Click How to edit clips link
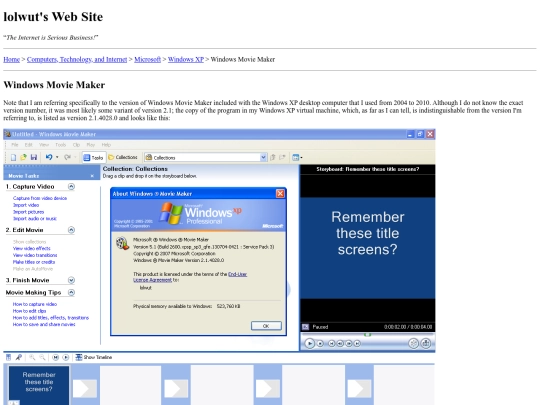 point(30,311)
